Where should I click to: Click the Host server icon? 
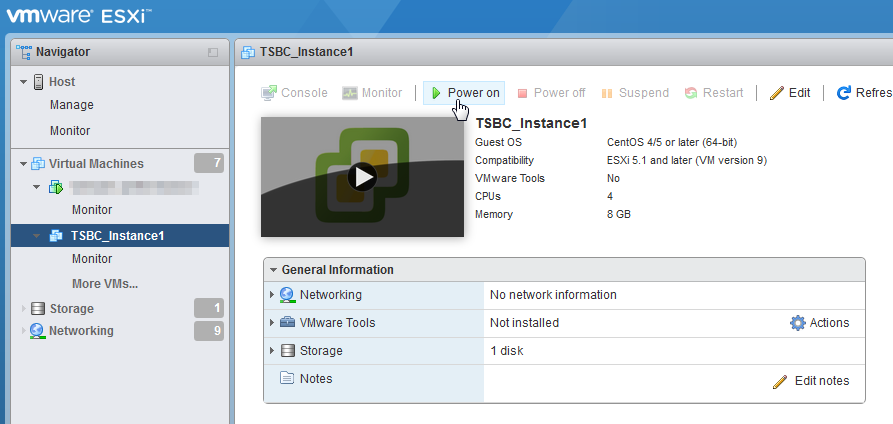pos(39,82)
